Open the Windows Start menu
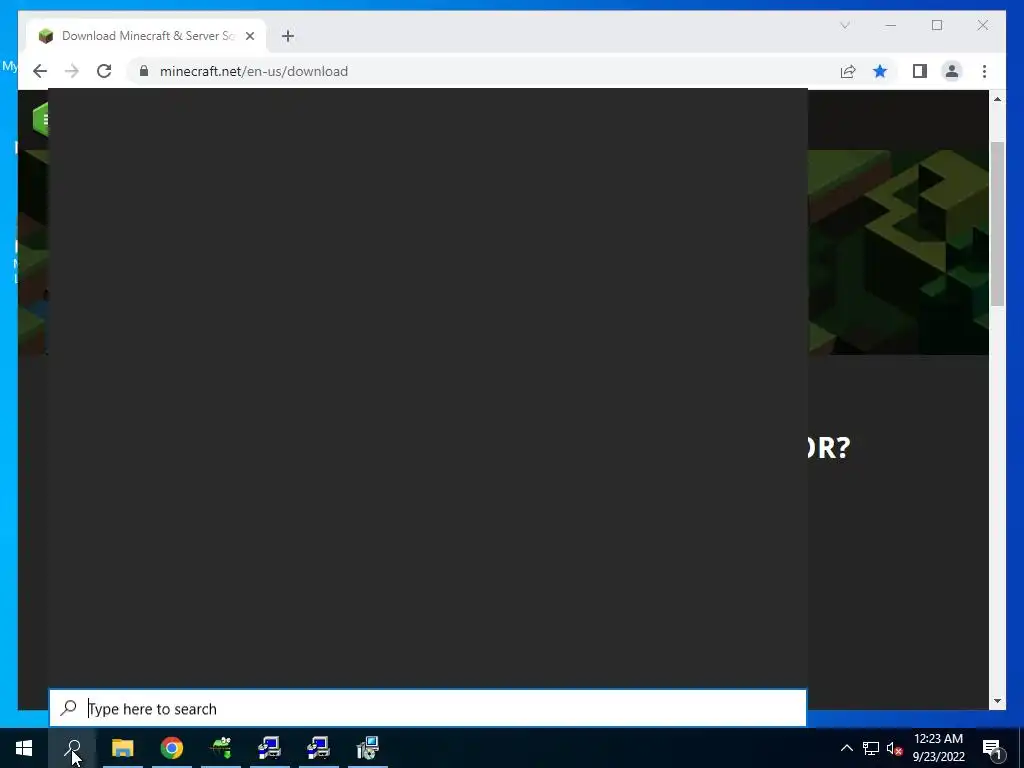 tap(24, 748)
